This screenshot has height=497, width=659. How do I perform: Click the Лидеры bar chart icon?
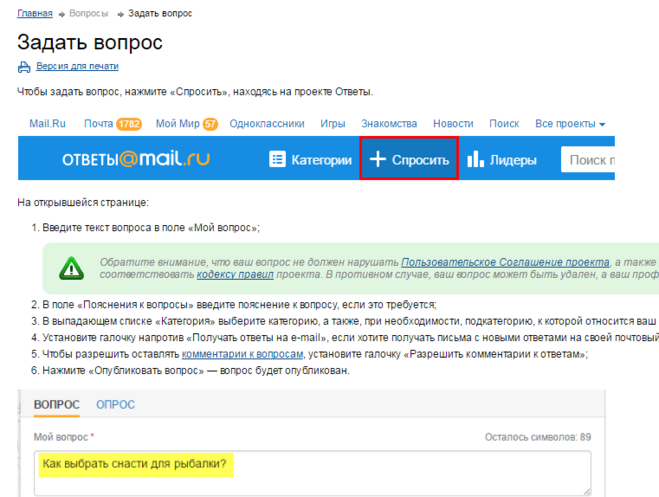(x=475, y=160)
